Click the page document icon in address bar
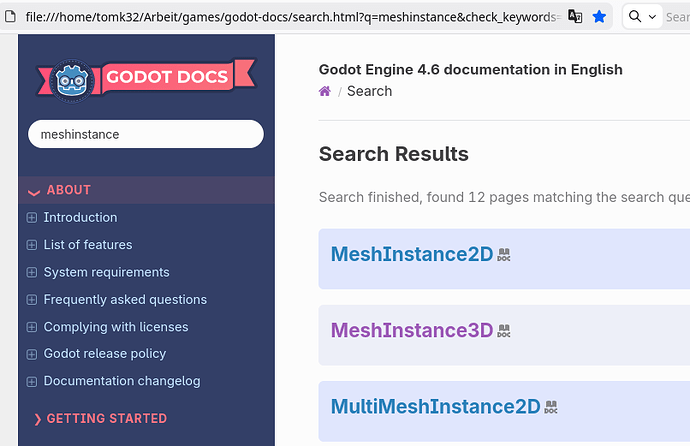The height and width of the screenshot is (446, 690). tap(10, 17)
